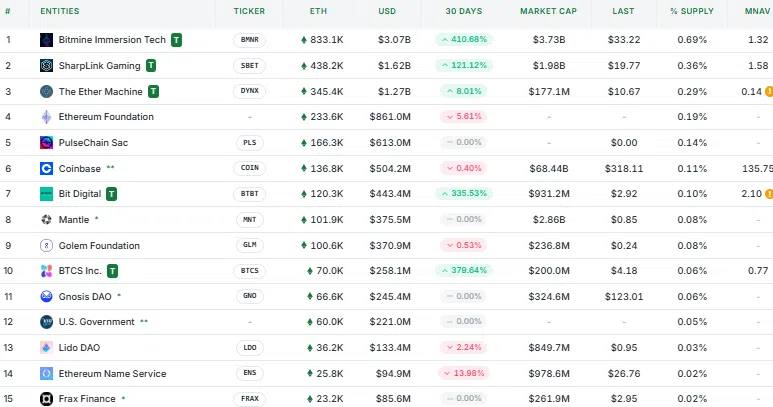The height and width of the screenshot is (407, 773).
Task: Click the SBET ticker pill
Action: pos(249,66)
